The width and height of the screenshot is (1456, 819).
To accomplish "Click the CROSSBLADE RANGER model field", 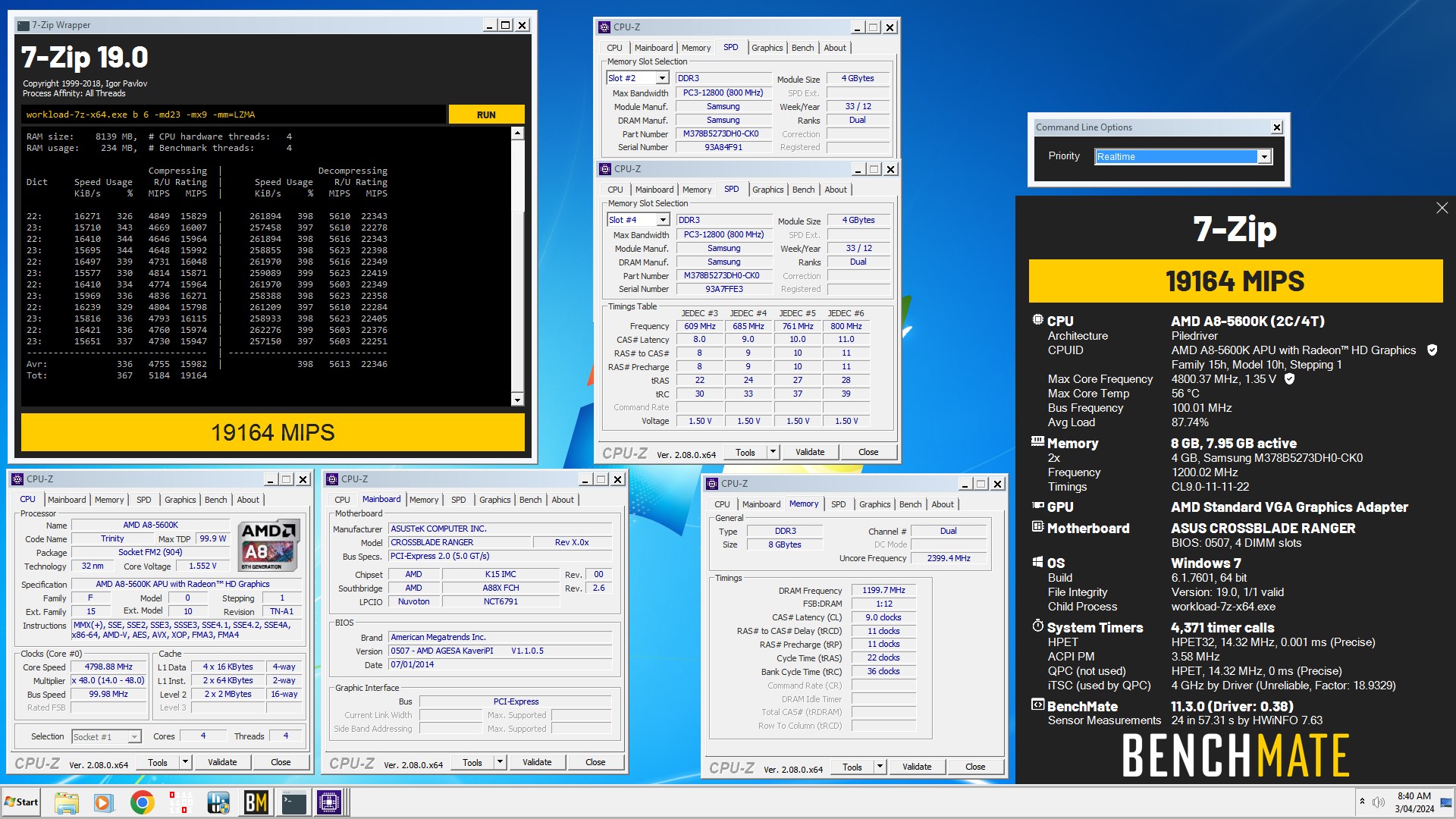I will click(459, 542).
